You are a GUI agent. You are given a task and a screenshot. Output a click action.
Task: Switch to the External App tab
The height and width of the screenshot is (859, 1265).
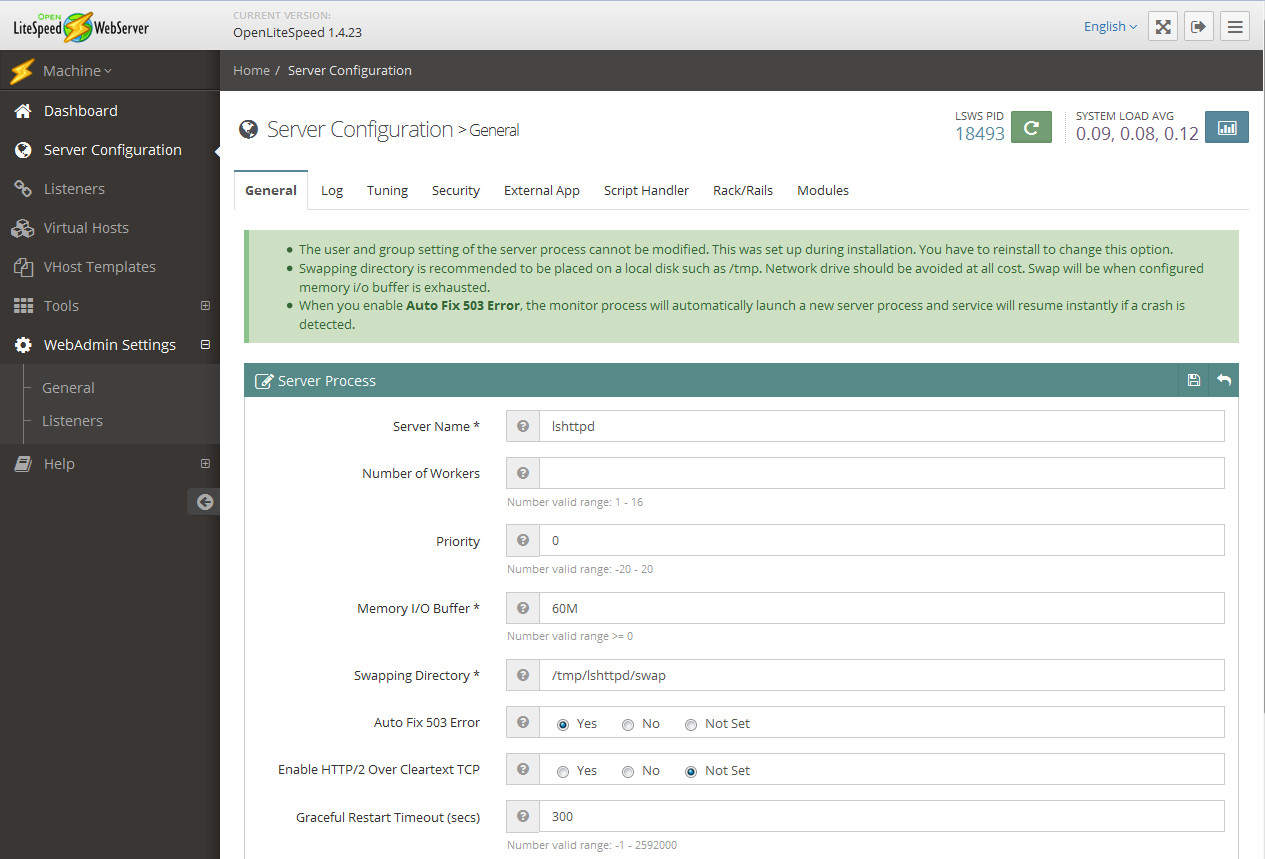tap(542, 190)
